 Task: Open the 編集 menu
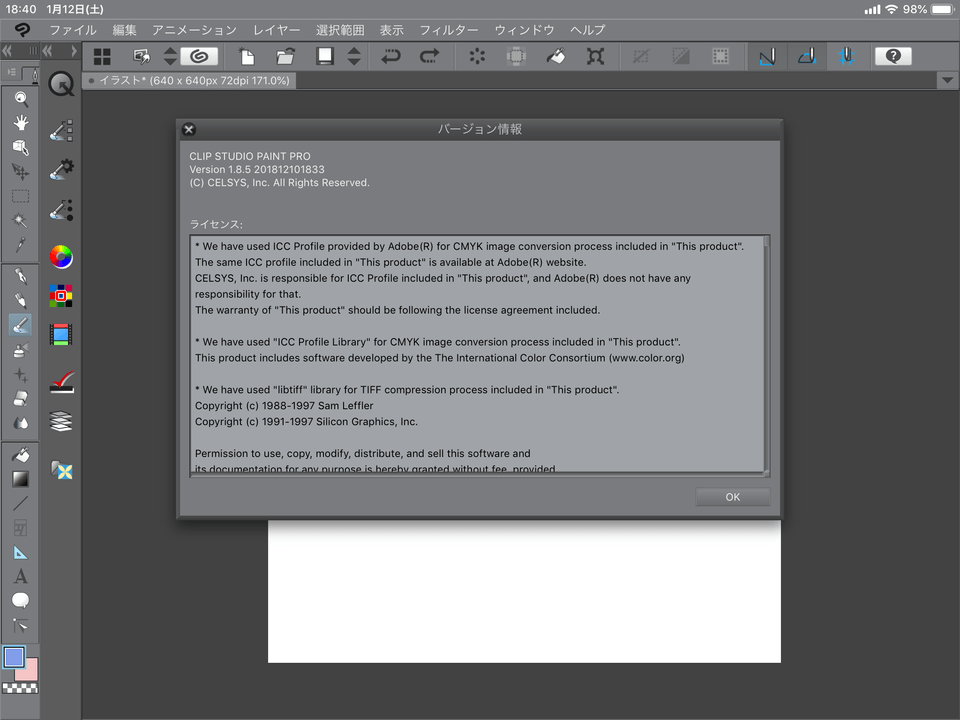[x=124, y=30]
